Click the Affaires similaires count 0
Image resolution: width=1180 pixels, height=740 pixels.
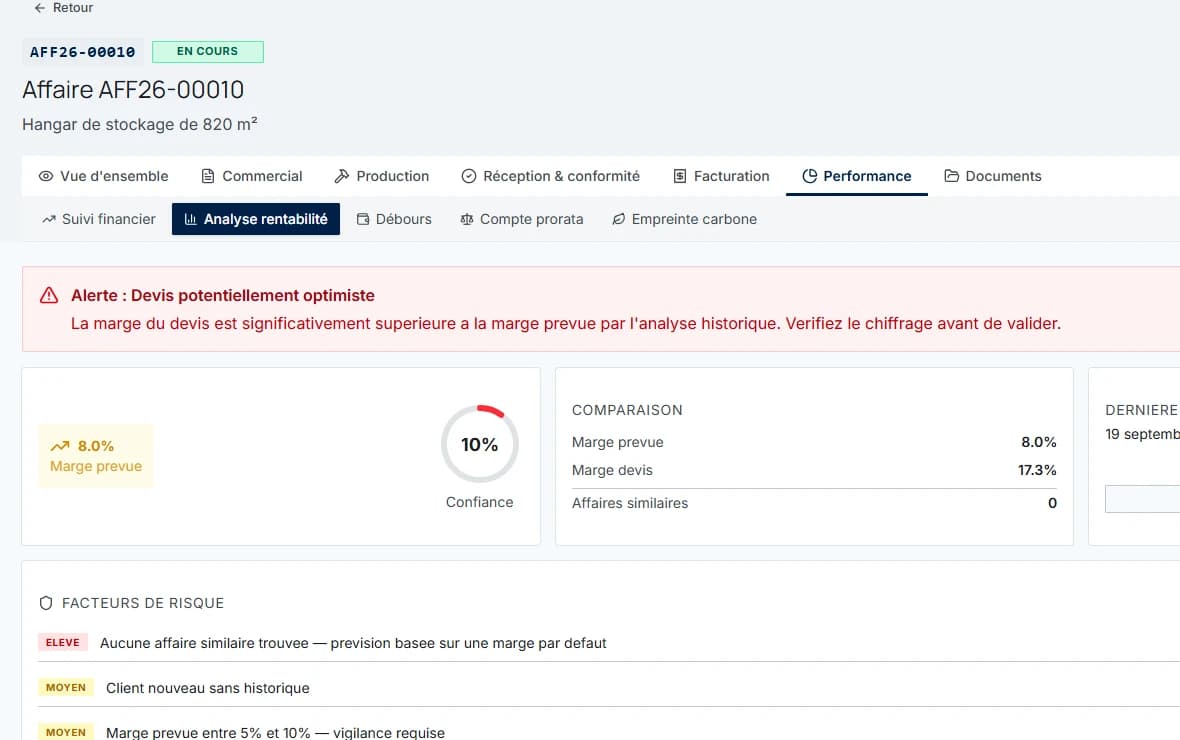click(1052, 503)
